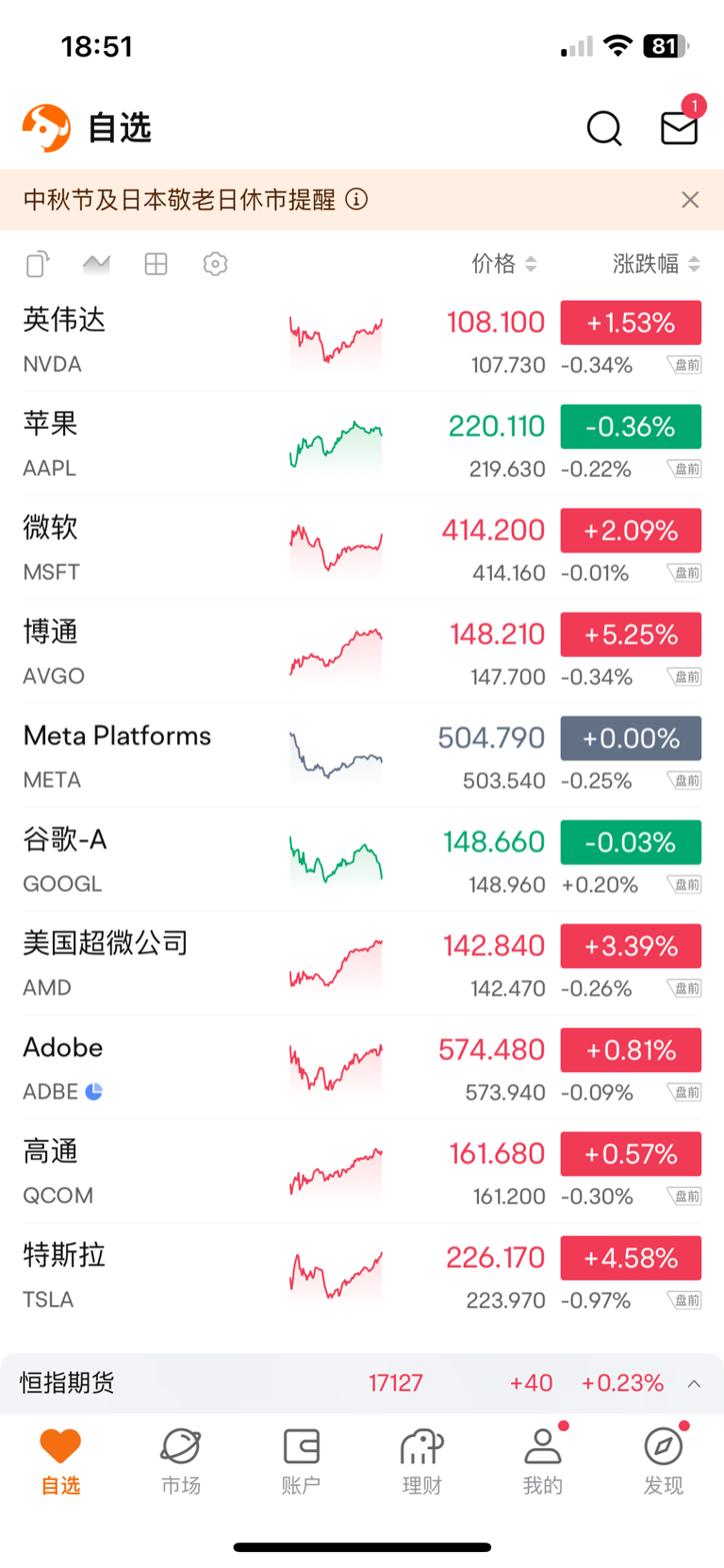Tap the holiday notice info icon
The width and height of the screenshot is (724, 1568).
tap(356, 200)
